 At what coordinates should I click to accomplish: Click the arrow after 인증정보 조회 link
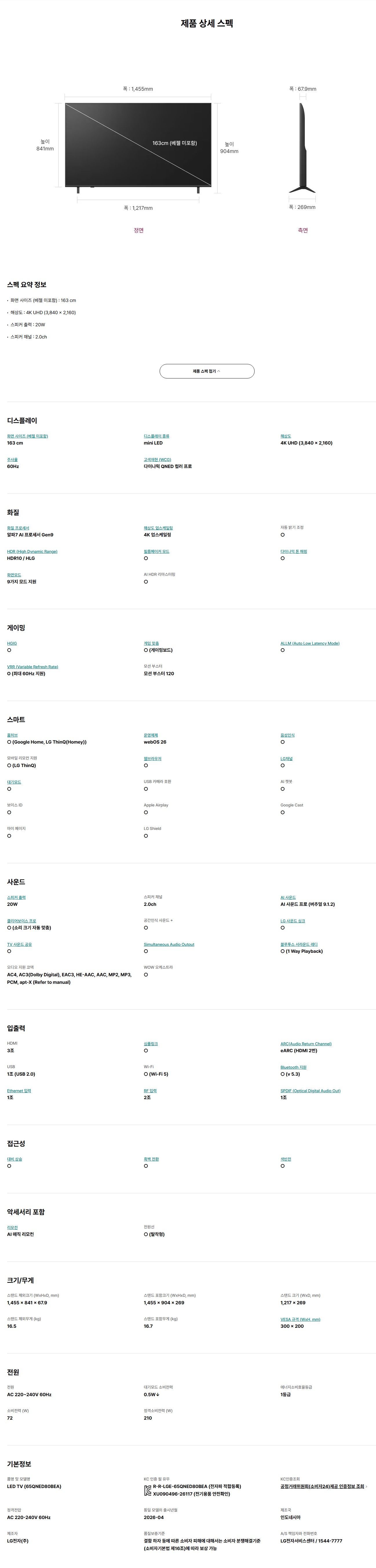point(366,1486)
